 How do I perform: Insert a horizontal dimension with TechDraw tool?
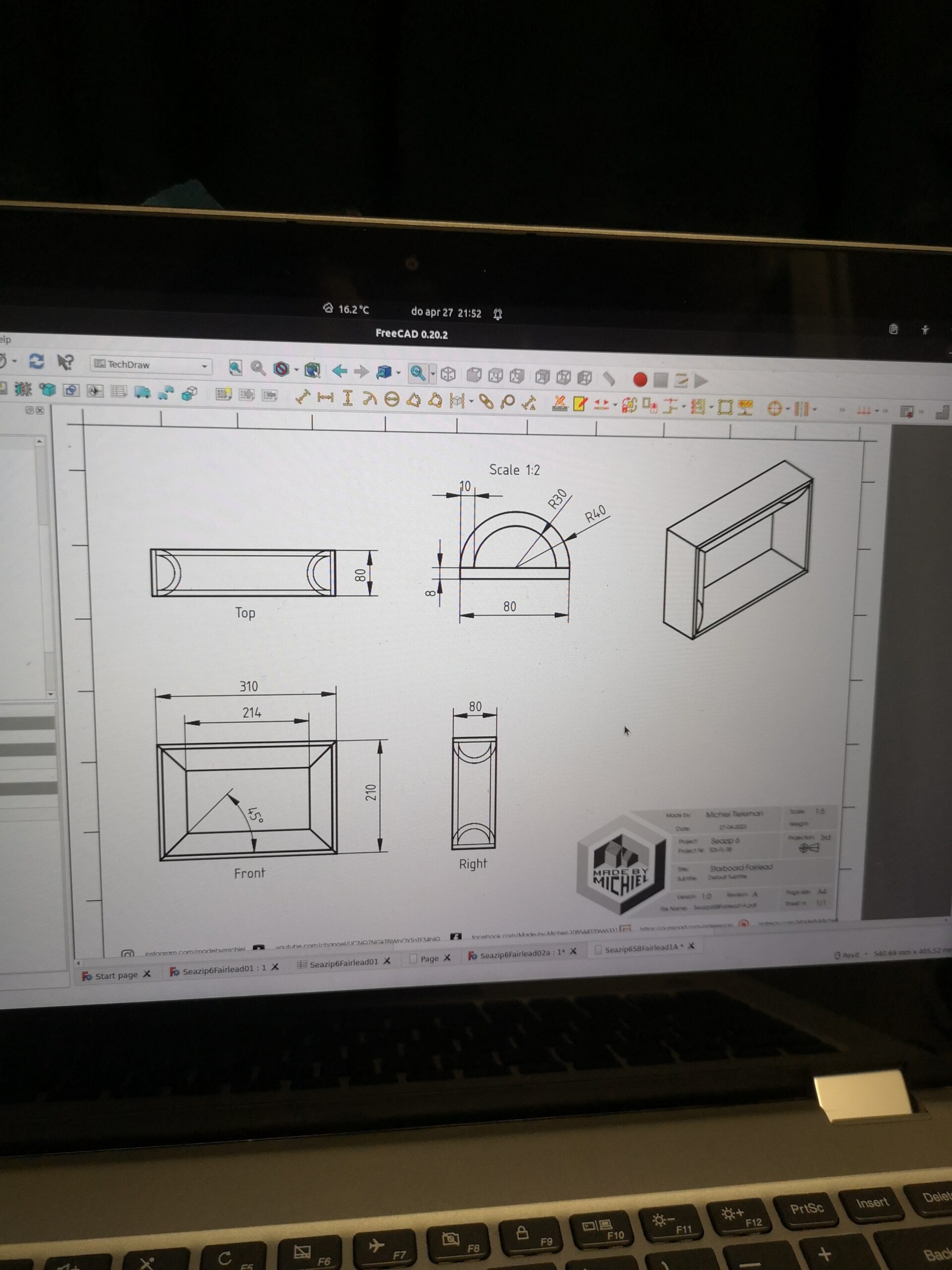tap(325, 397)
